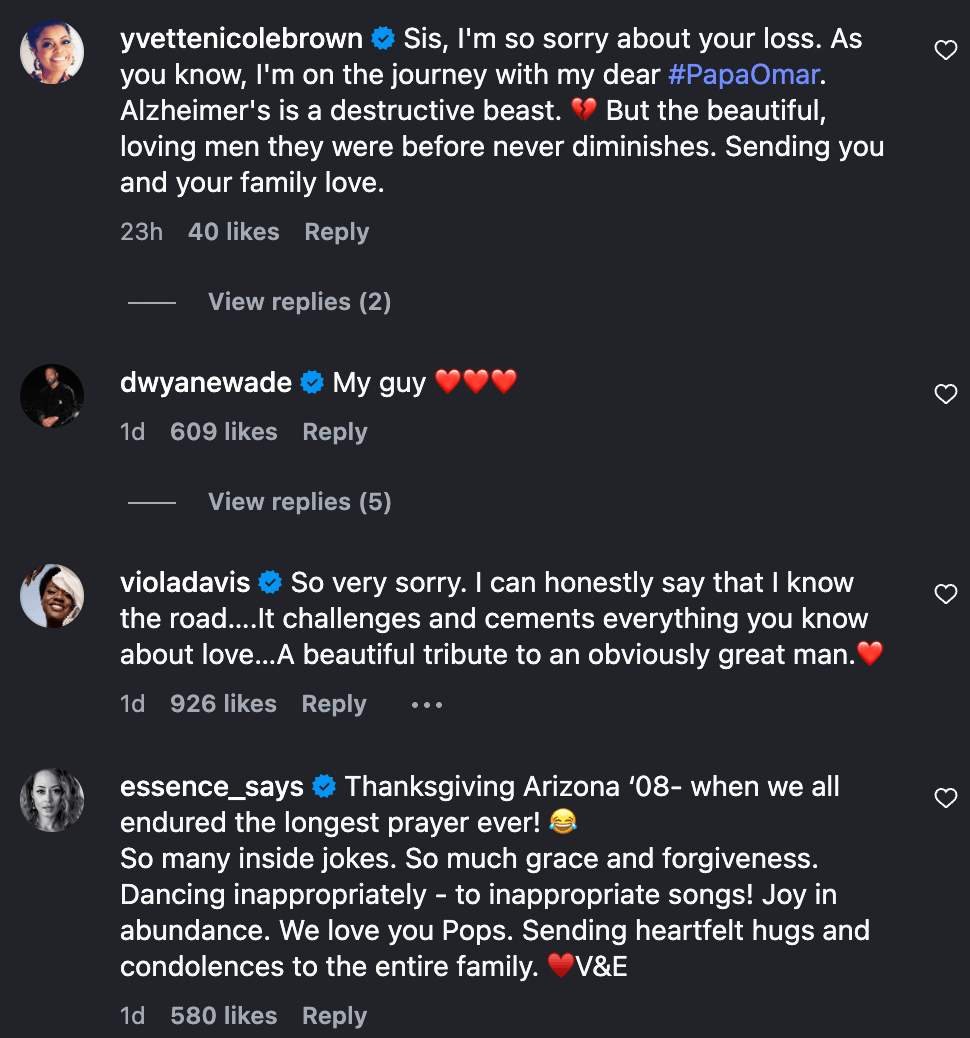
Task: Open more options on violadavis's comment
Action: click(426, 705)
